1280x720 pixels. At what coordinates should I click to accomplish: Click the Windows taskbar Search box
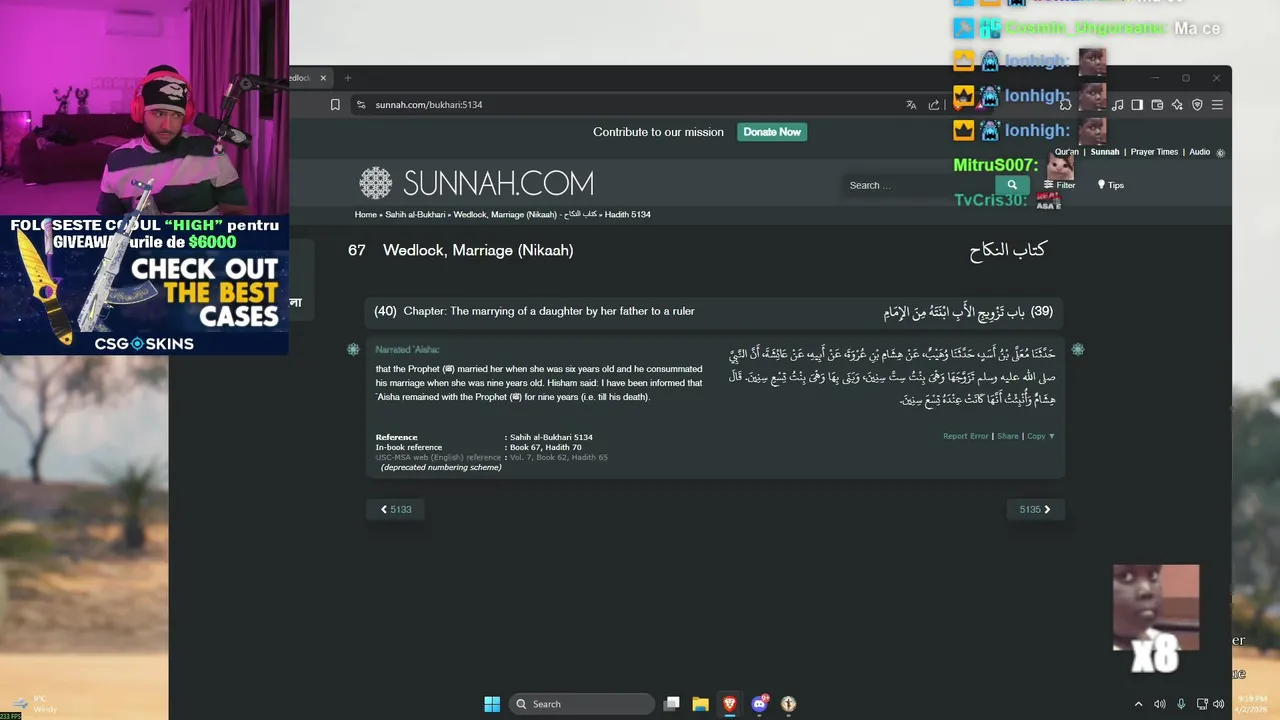[582, 704]
